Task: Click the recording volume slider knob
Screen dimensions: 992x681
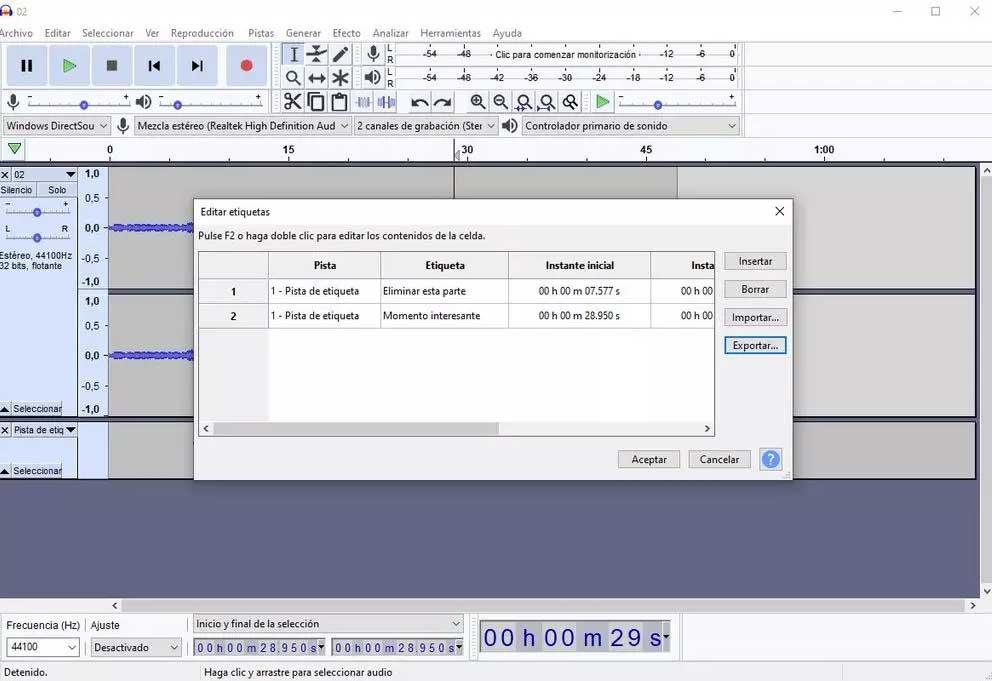Action: point(84,105)
